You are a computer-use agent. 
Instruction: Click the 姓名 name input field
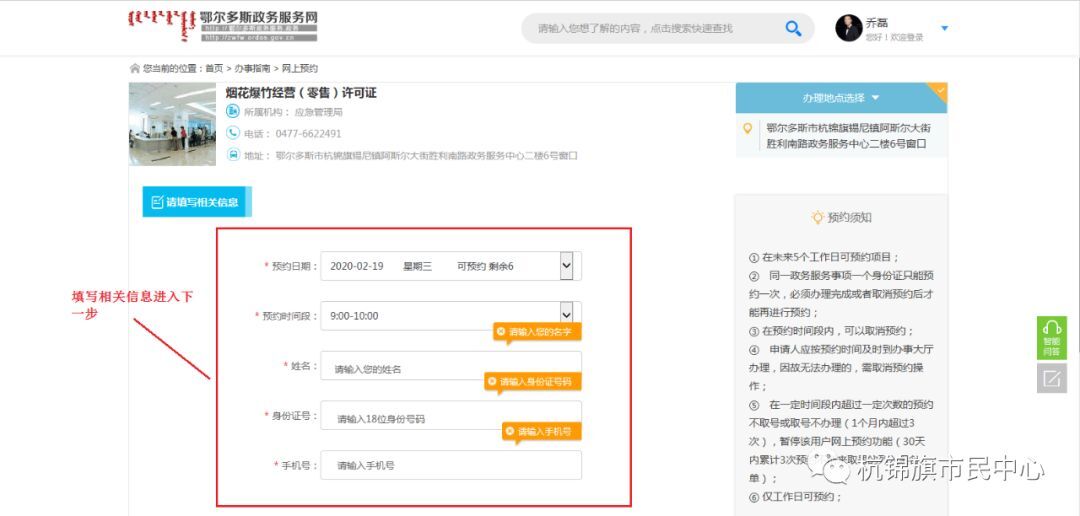450,369
